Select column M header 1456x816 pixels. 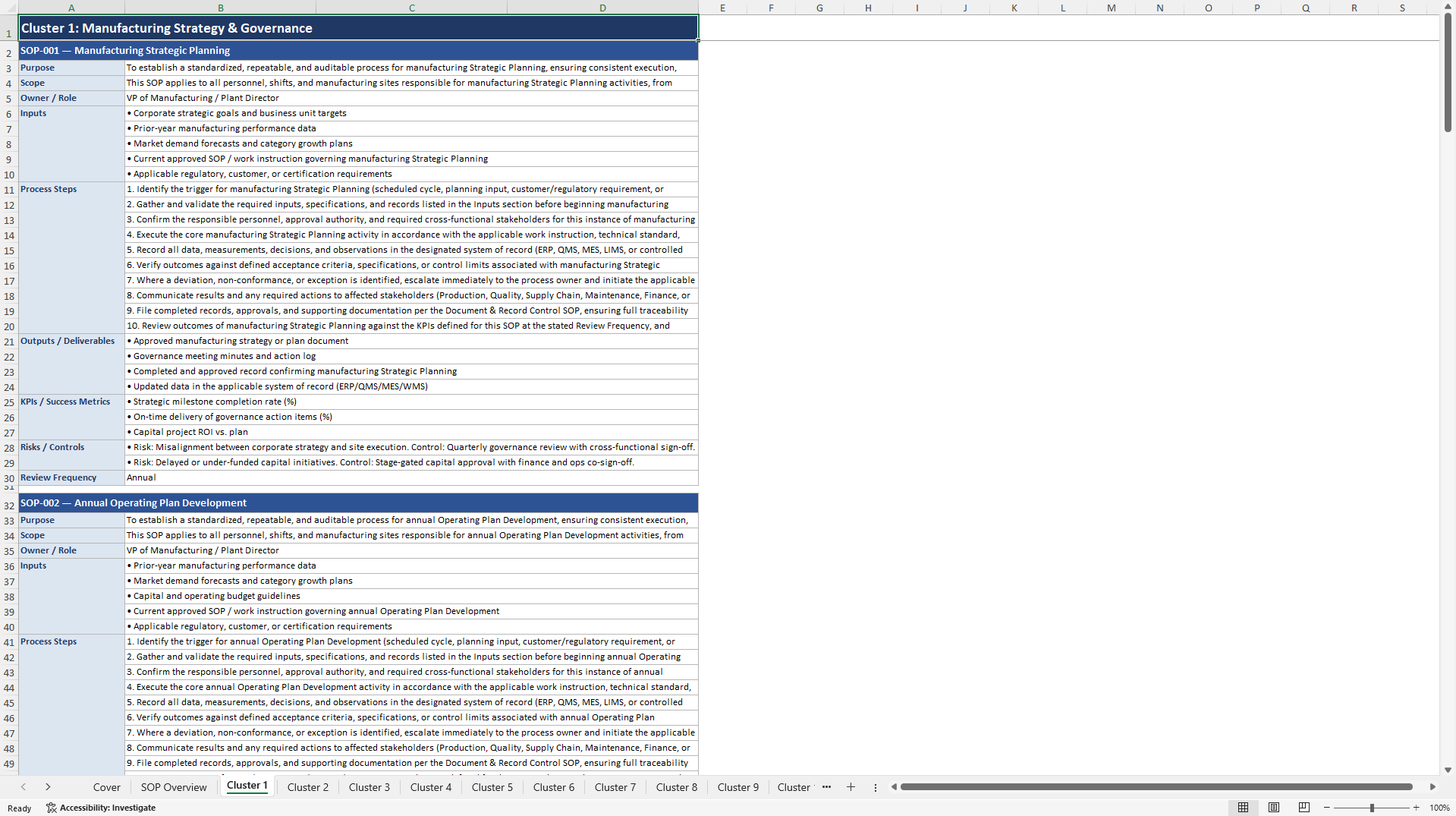point(1111,8)
